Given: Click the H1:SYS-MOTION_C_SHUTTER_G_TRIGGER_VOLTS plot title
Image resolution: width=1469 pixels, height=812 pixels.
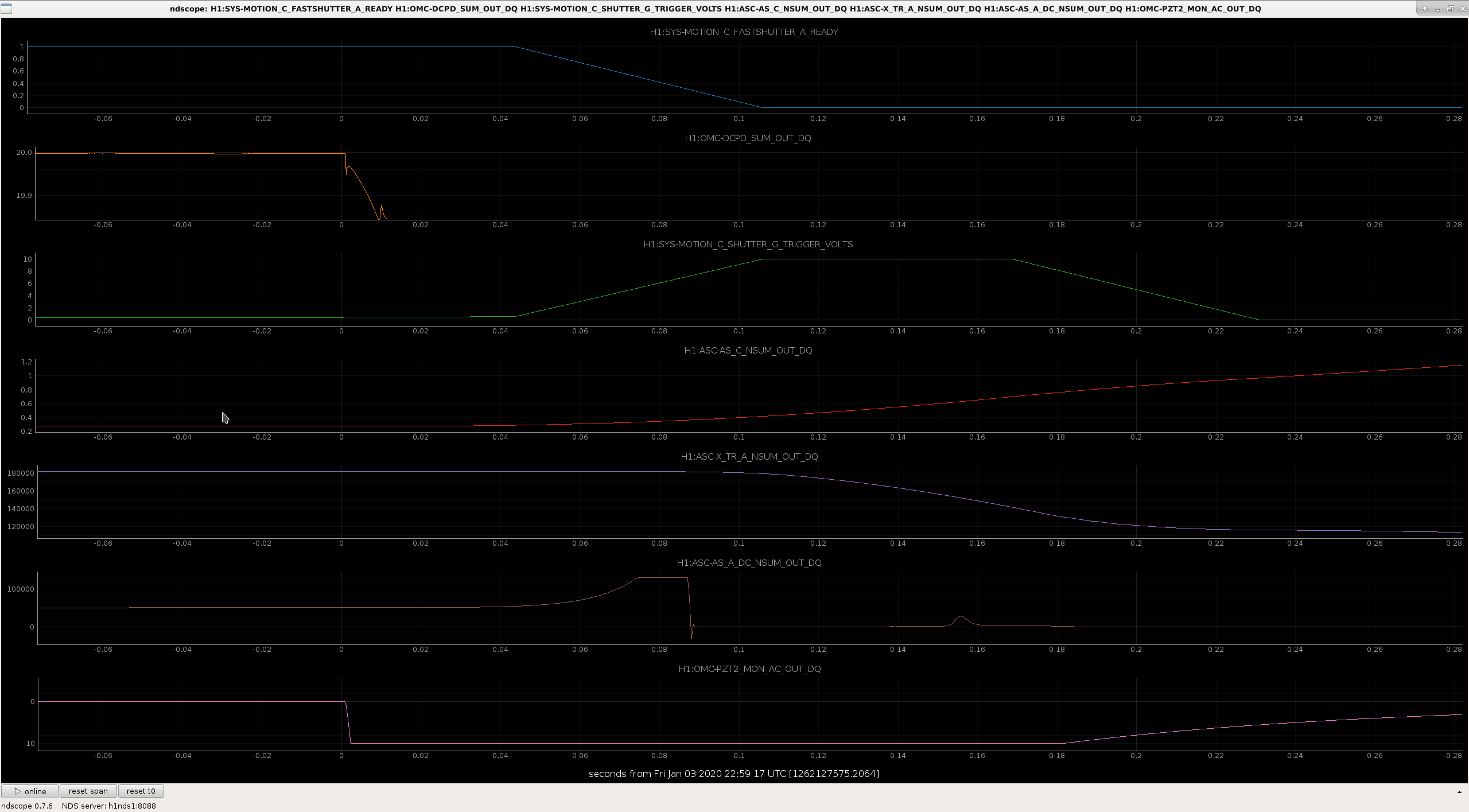Looking at the screenshot, I should [748, 244].
